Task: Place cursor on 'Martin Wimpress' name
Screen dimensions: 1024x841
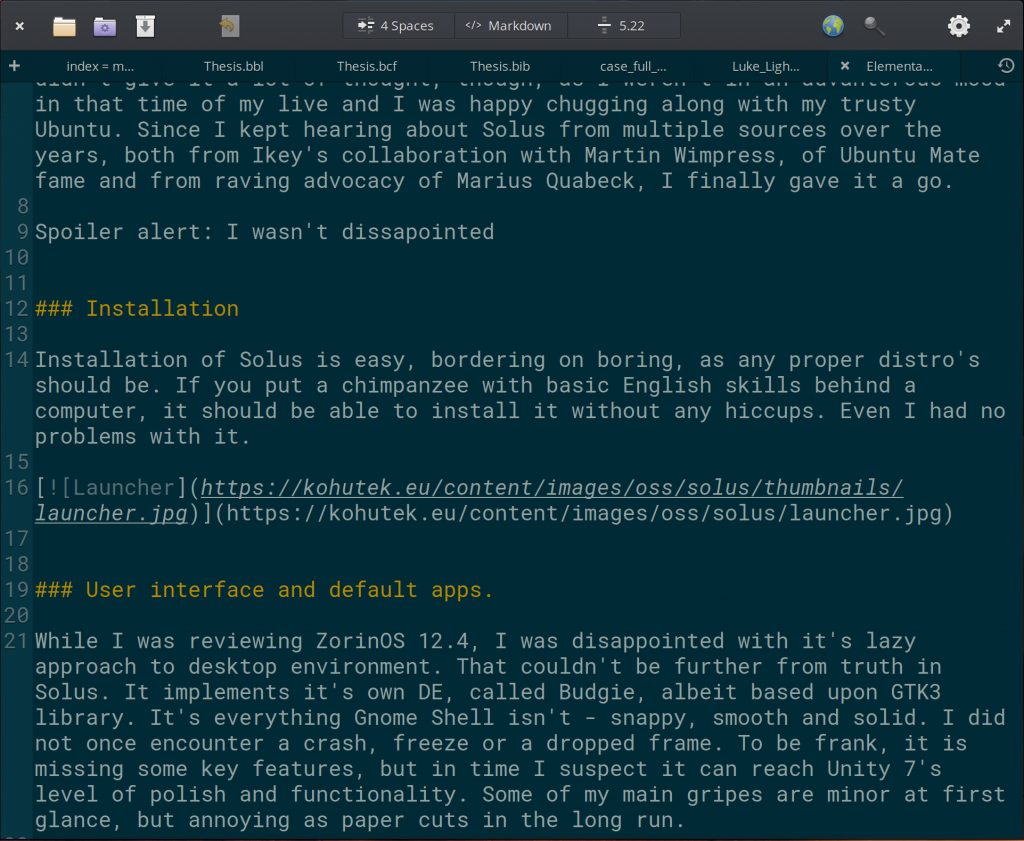Action: pos(680,155)
